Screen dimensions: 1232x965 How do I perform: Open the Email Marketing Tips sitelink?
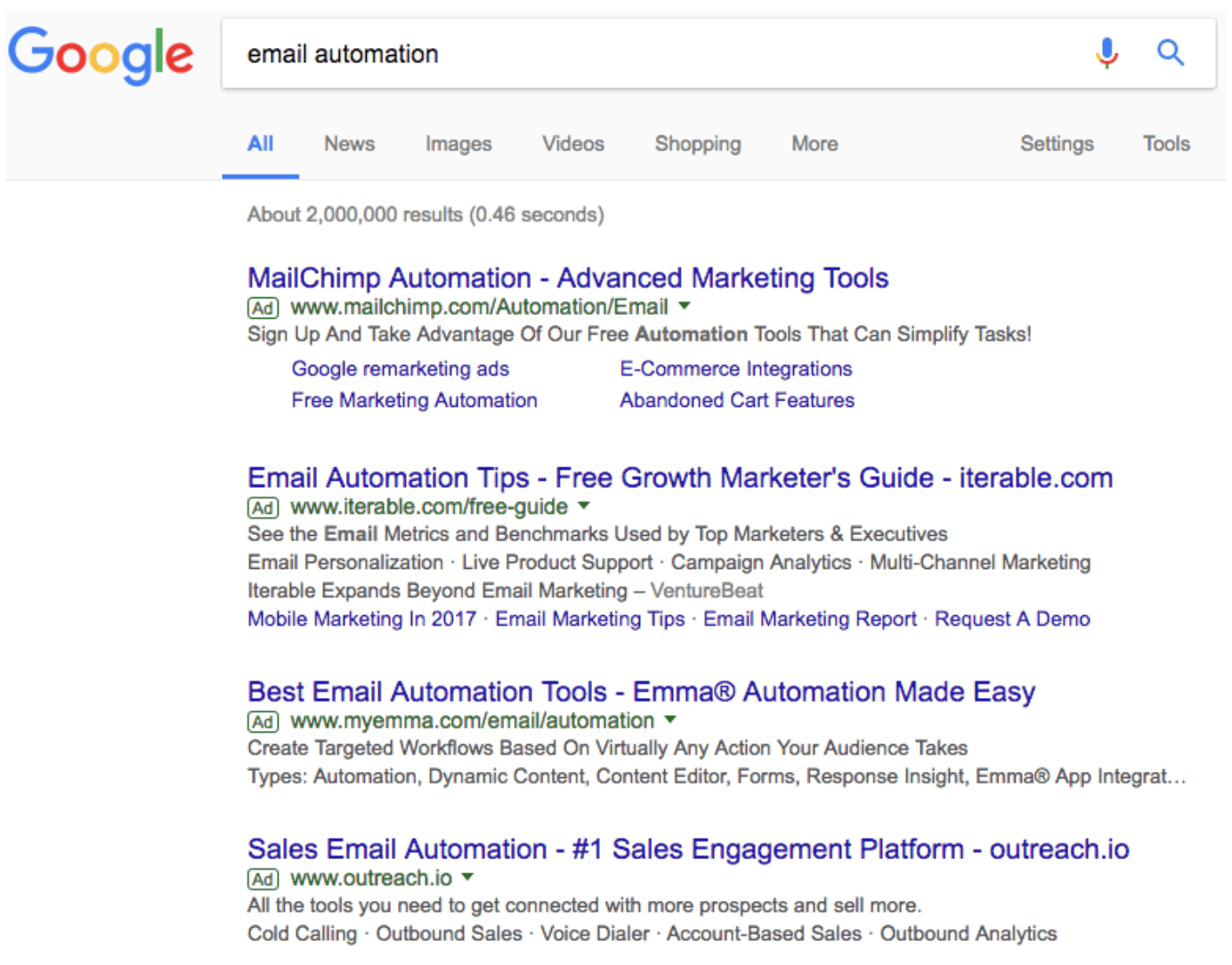pyautogui.click(x=590, y=620)
